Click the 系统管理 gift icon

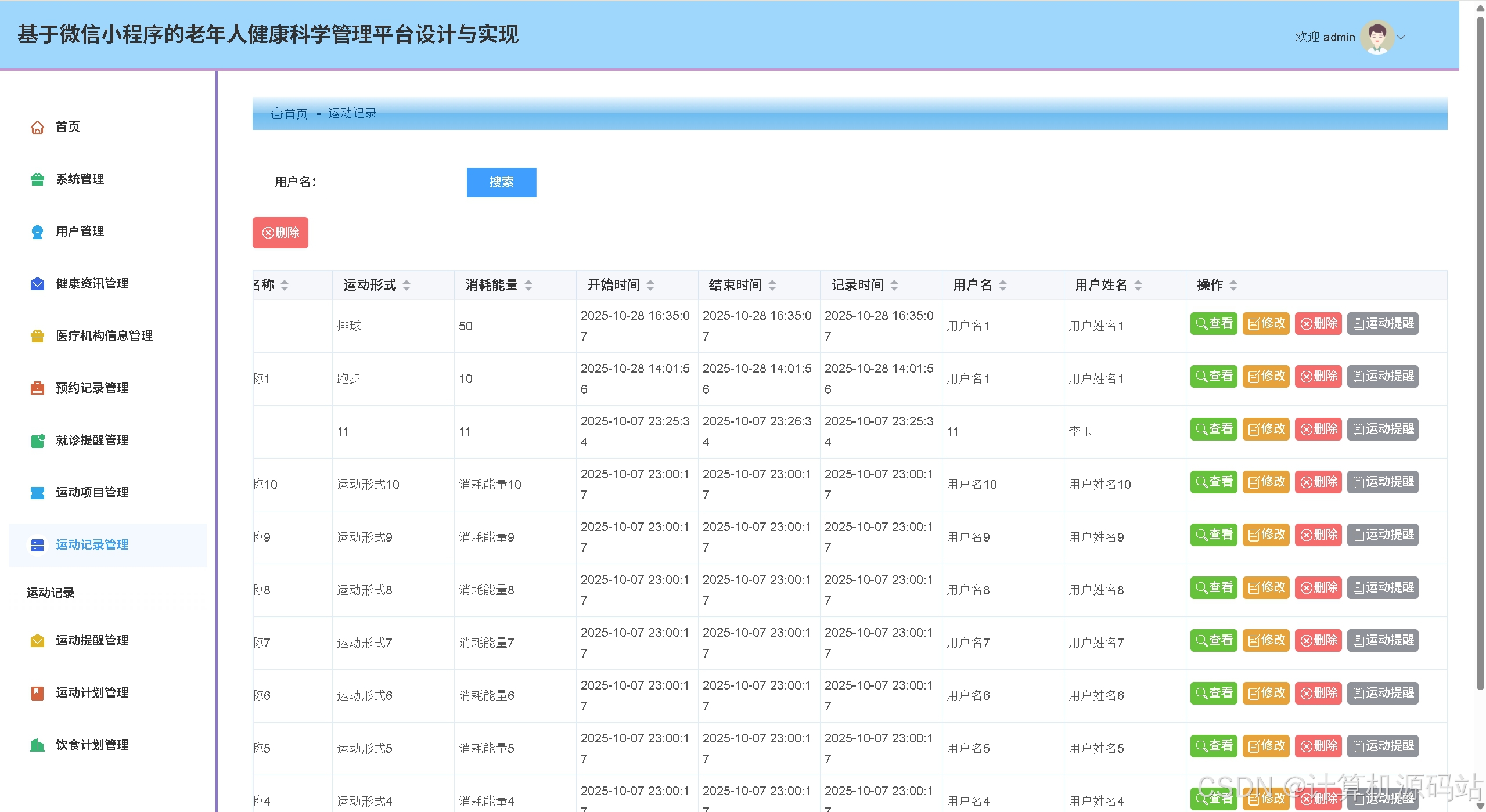(37, 179)
